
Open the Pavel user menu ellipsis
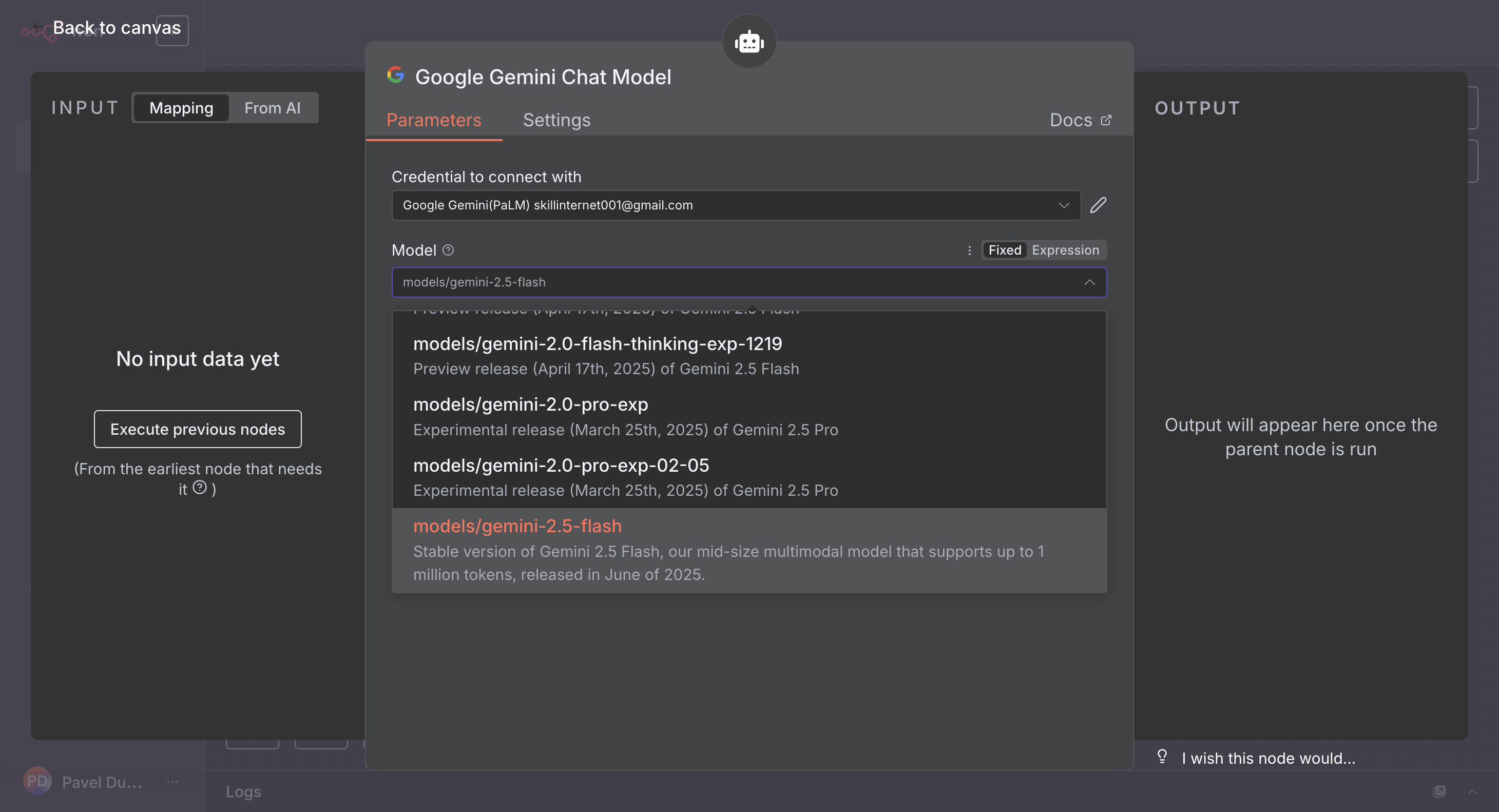point(172,782)
